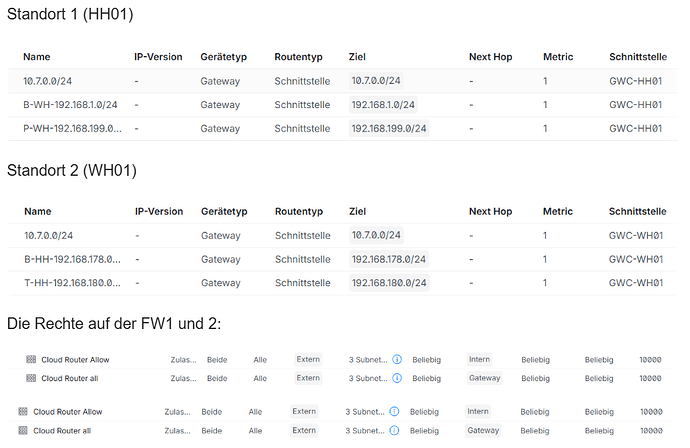Show subnet info icon in lower Cloud Router Allow row

394,411
